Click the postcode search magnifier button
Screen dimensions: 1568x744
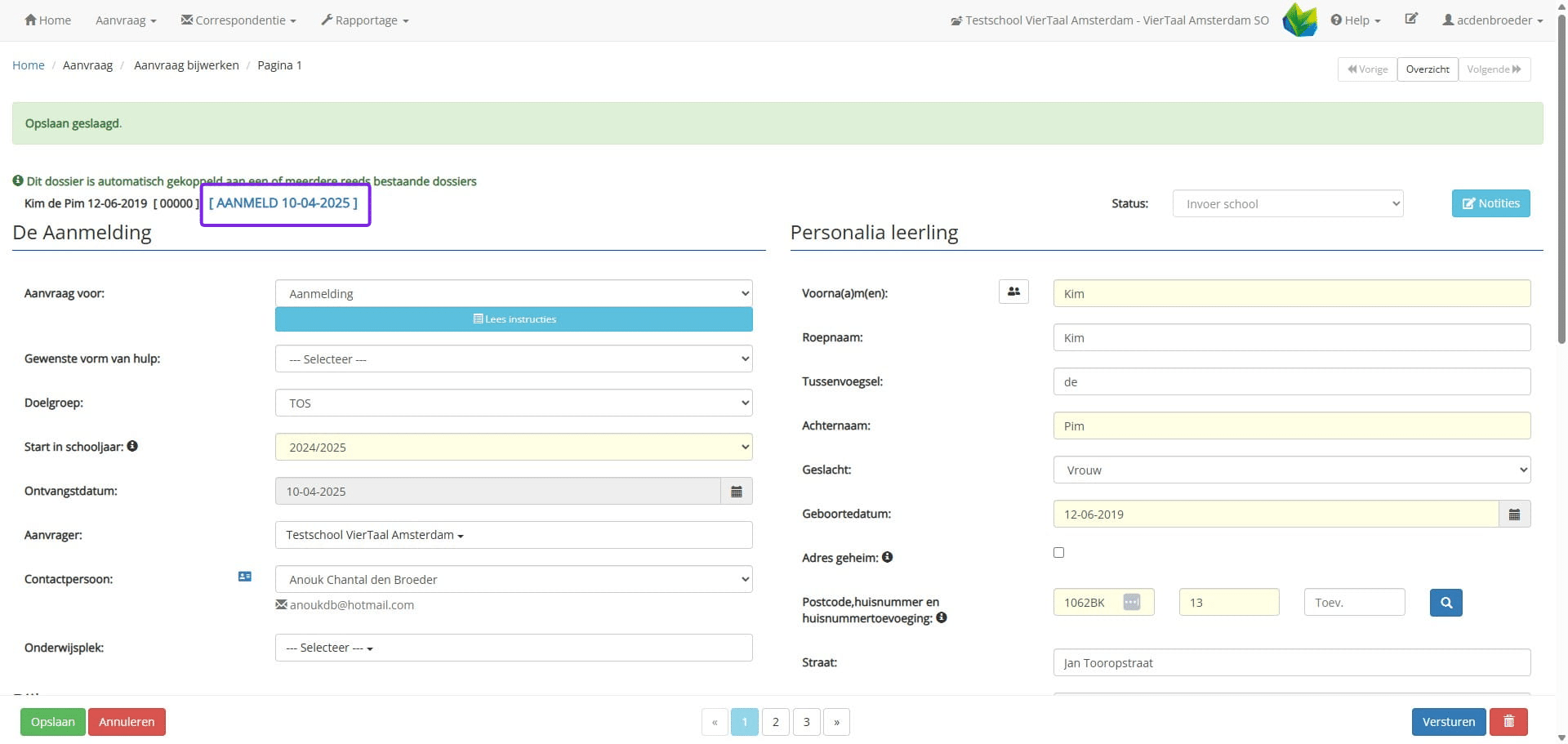coord(1446,603)
